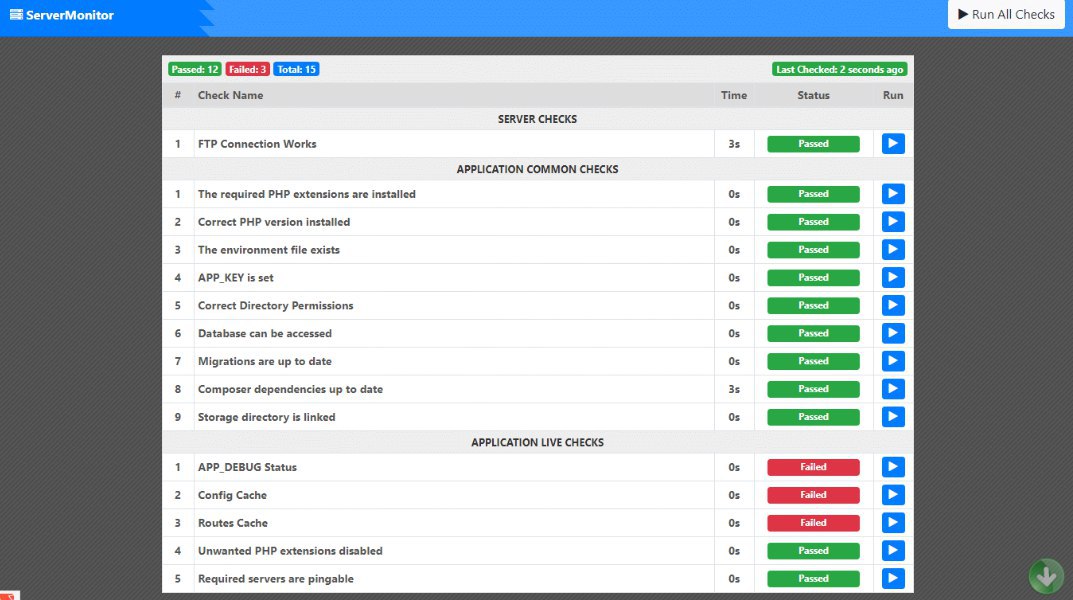Run the Storage directory is linked check

[893, 417]
